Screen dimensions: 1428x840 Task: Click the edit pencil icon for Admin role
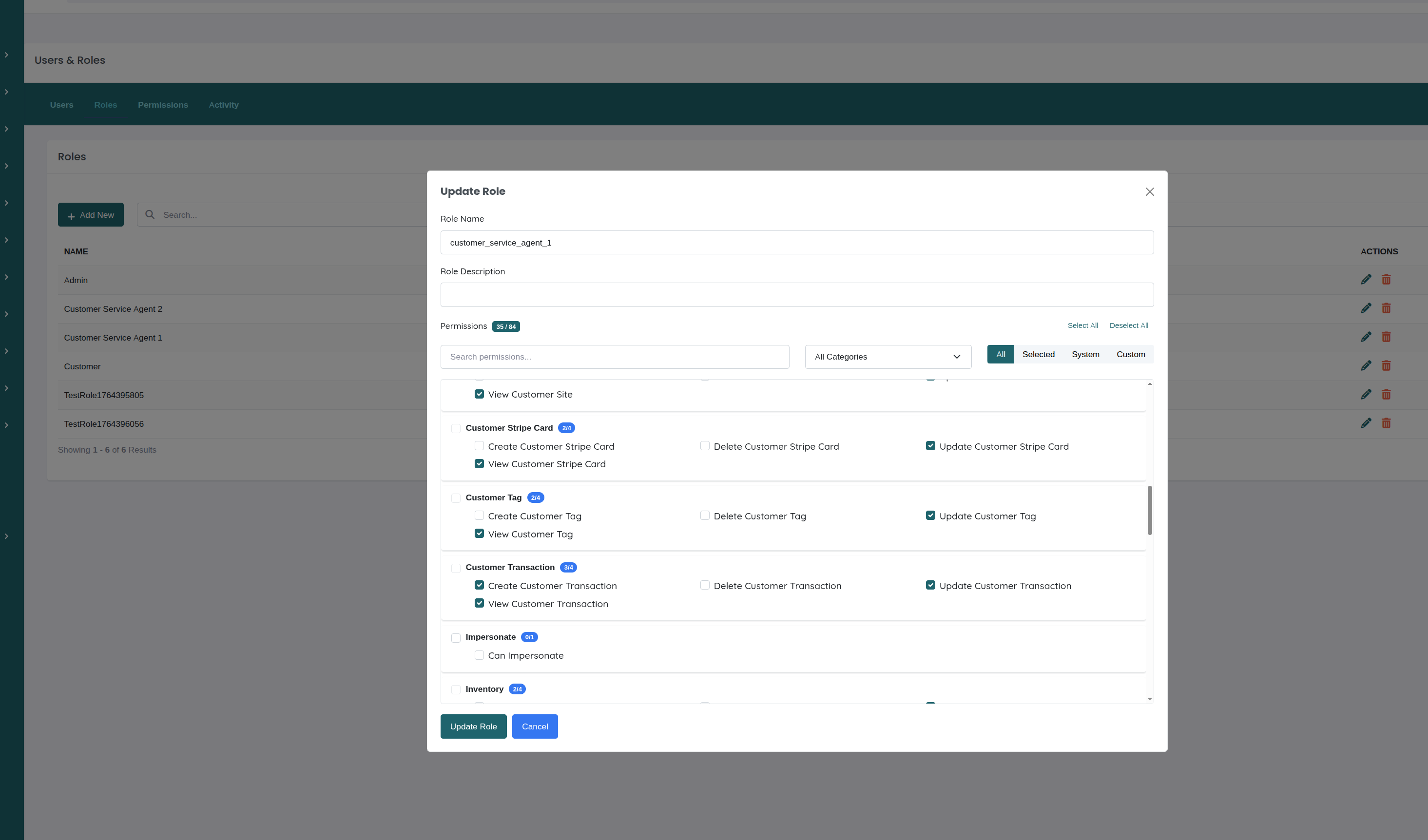1366,279
